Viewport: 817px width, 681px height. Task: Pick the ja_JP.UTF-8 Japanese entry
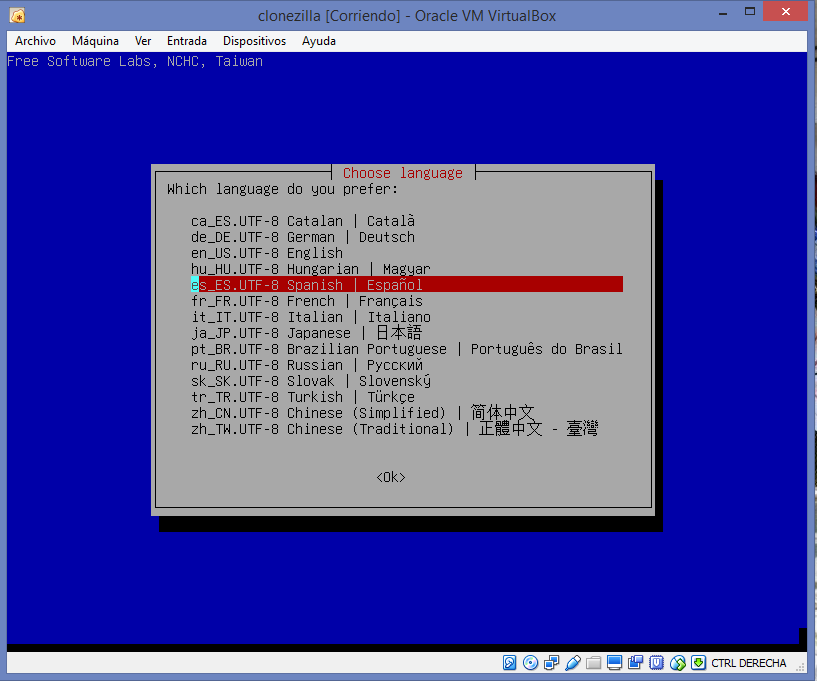coord(306,333)
